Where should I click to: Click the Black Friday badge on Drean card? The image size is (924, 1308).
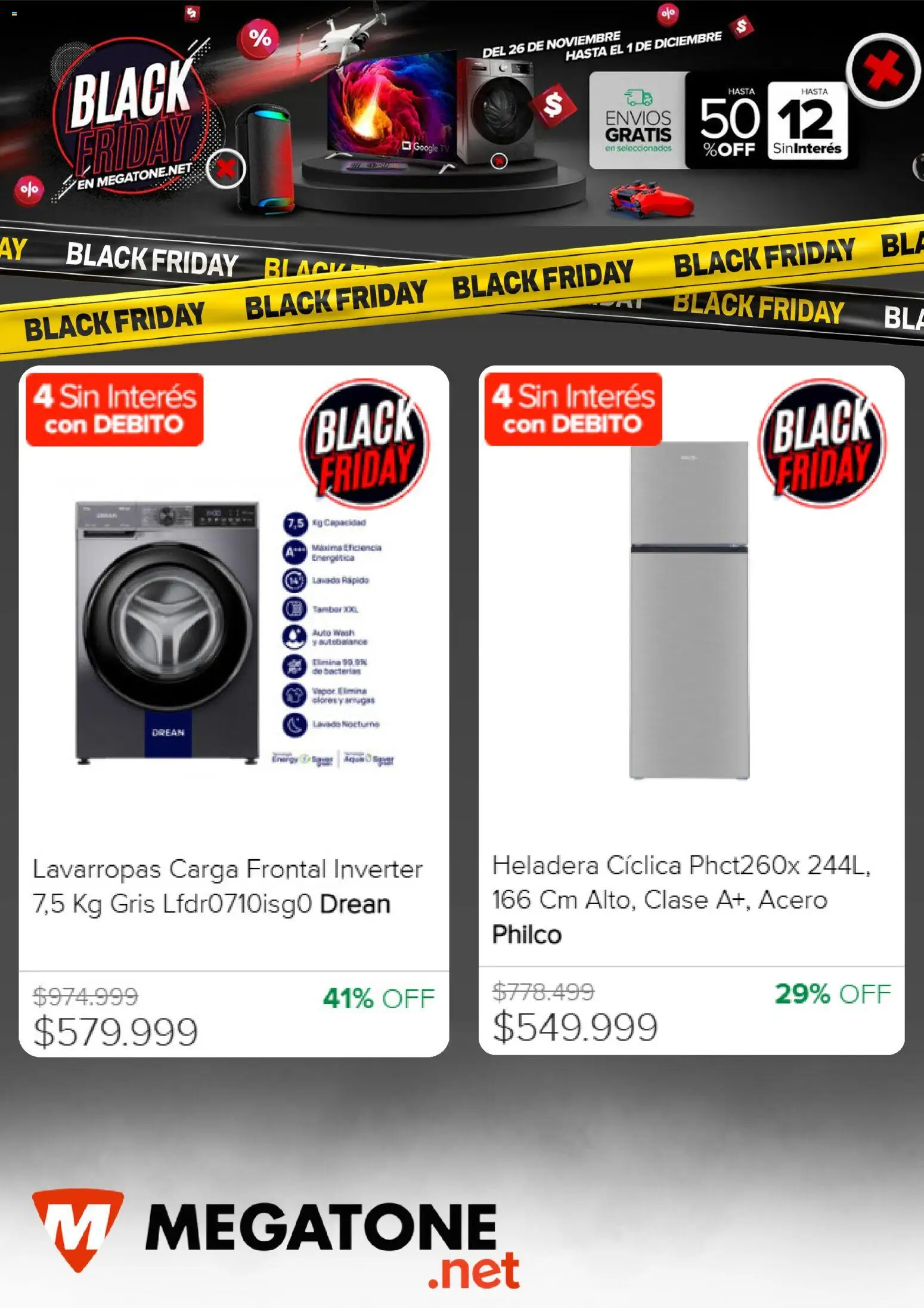(x=364, y=443)
